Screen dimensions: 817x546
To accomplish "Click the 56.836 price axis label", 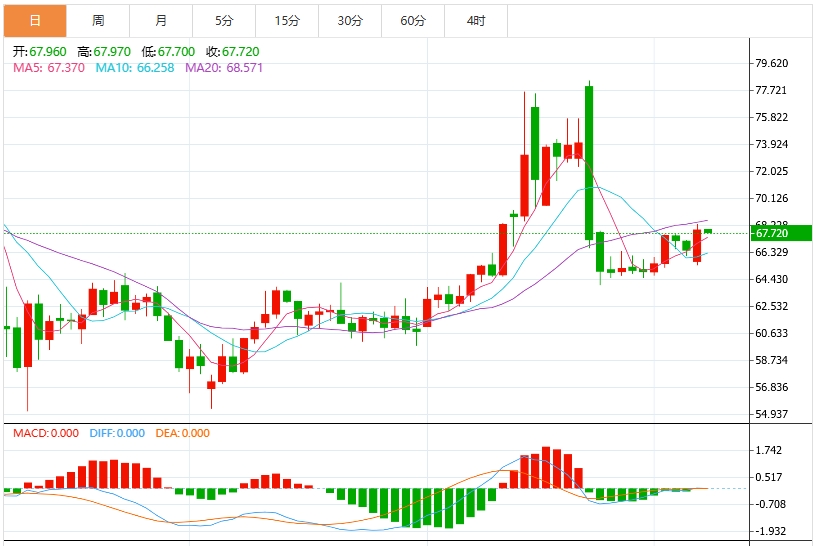I will [772, 387].
